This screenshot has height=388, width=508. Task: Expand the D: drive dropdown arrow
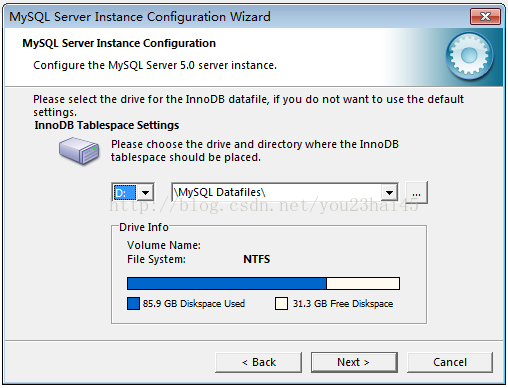point(145,192)
